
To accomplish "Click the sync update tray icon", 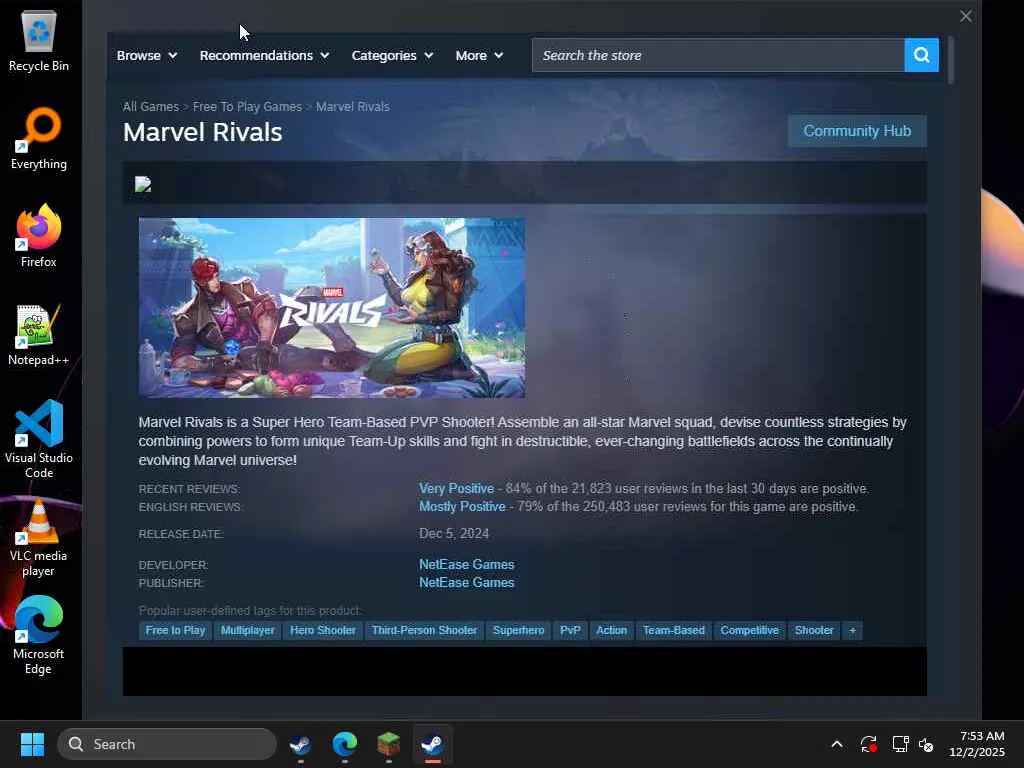I will [x=869, y=744].
